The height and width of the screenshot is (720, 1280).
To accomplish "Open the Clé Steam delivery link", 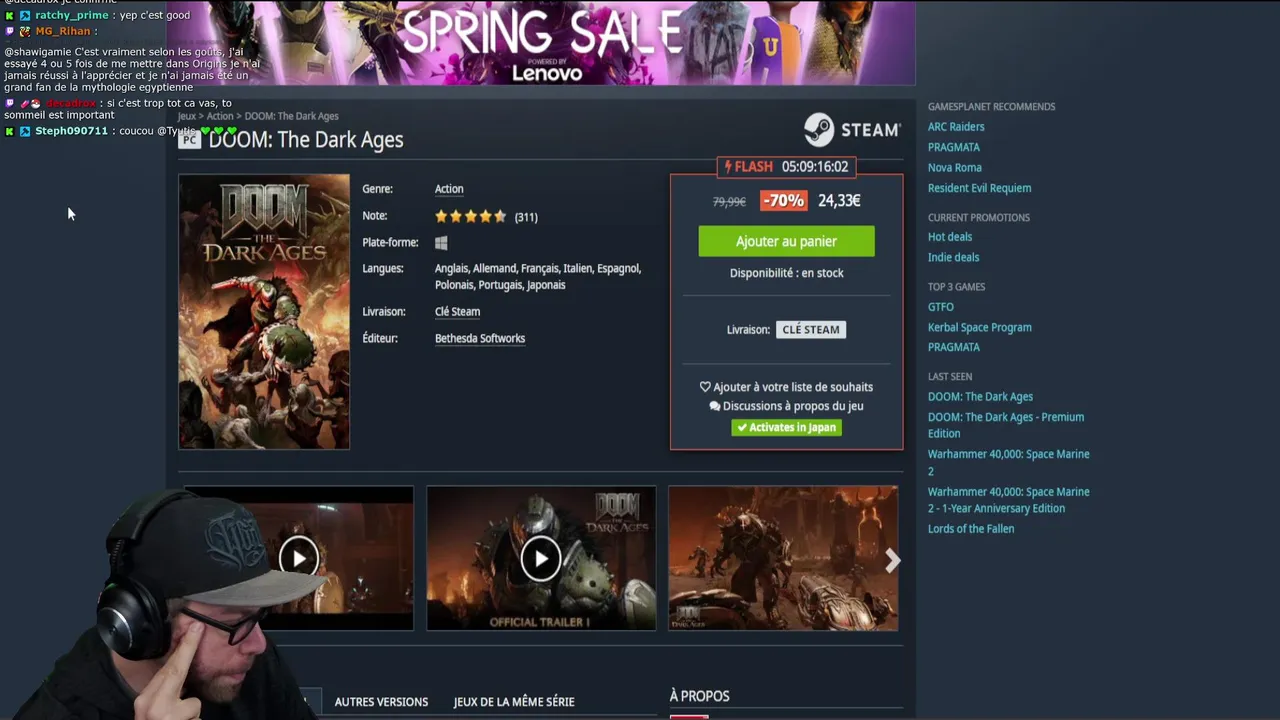I will [x=457, y=312].
